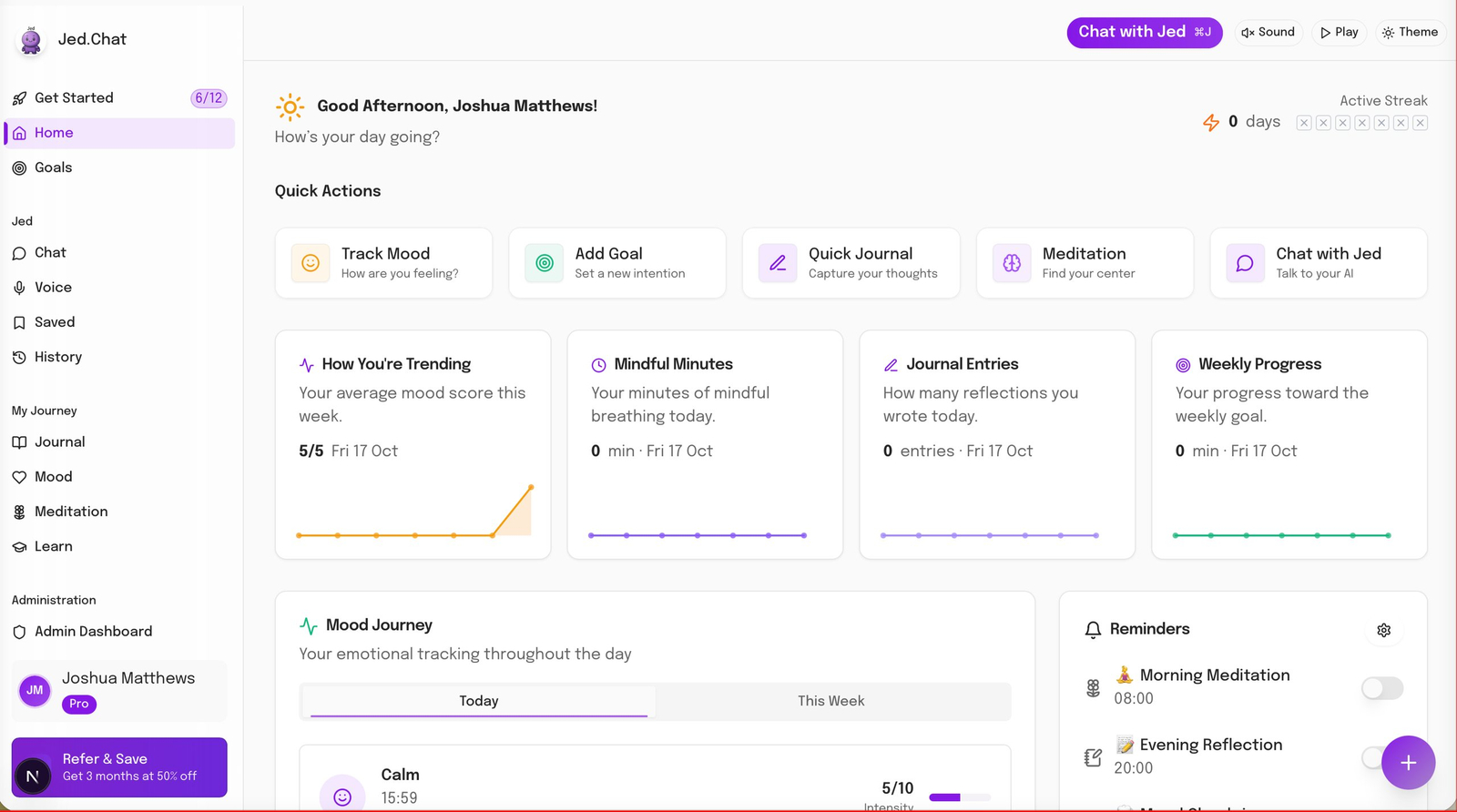
Task: Click the Calm intensity progress bar
Action: click(959, 797)
